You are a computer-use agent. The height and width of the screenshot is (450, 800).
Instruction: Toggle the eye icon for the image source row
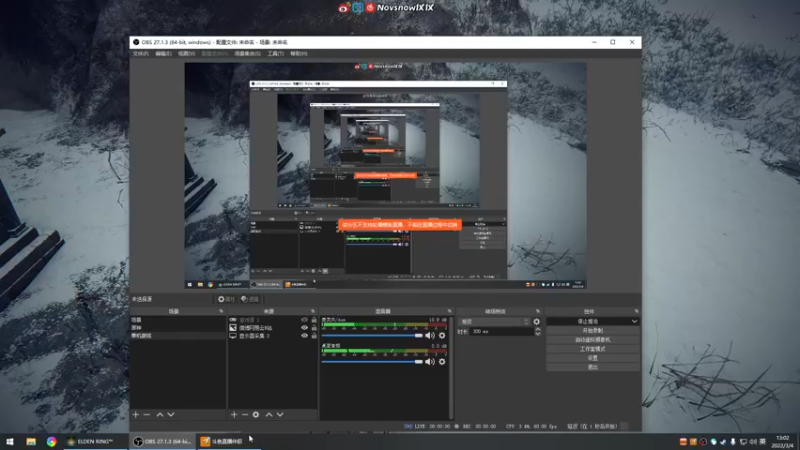305,328
